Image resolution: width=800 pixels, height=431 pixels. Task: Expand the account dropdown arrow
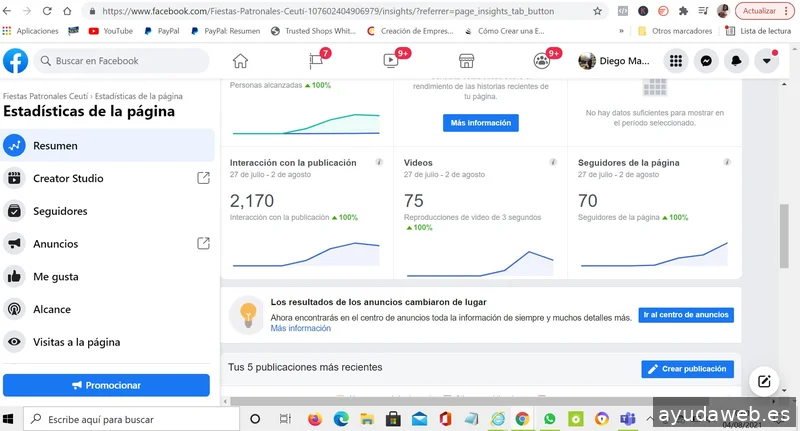766,61
